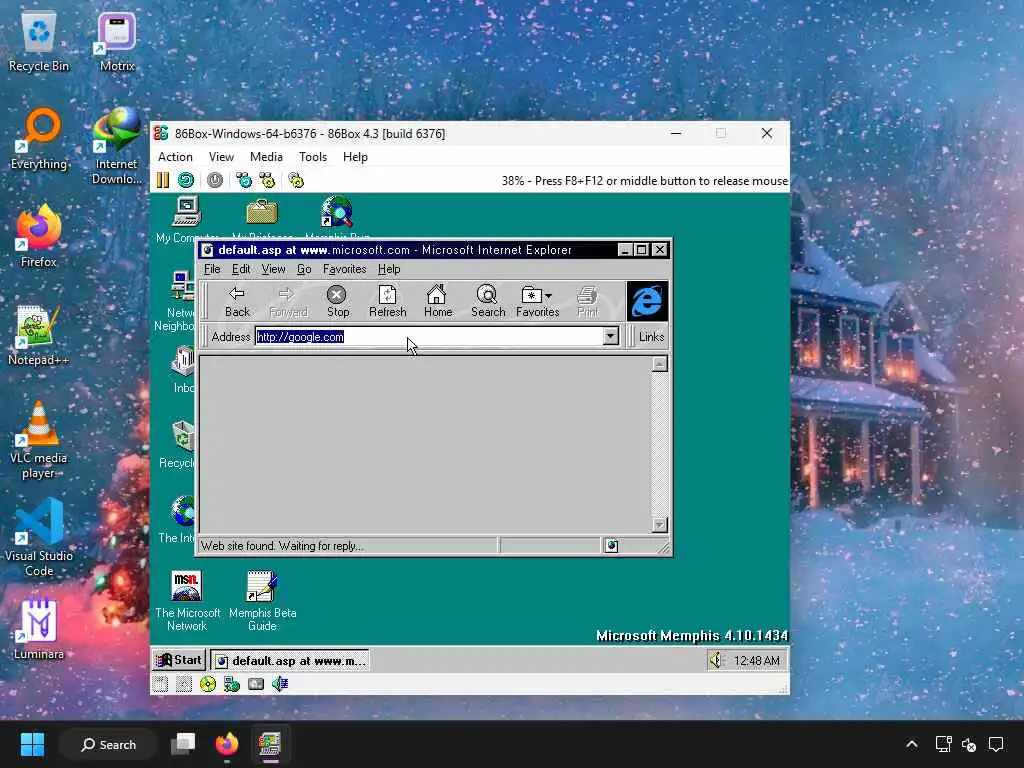The height and width of the screenshot is (768, 1024).
Task: Pause emulation with the 86Box pause icon
Action: click(x=163, y=180)
